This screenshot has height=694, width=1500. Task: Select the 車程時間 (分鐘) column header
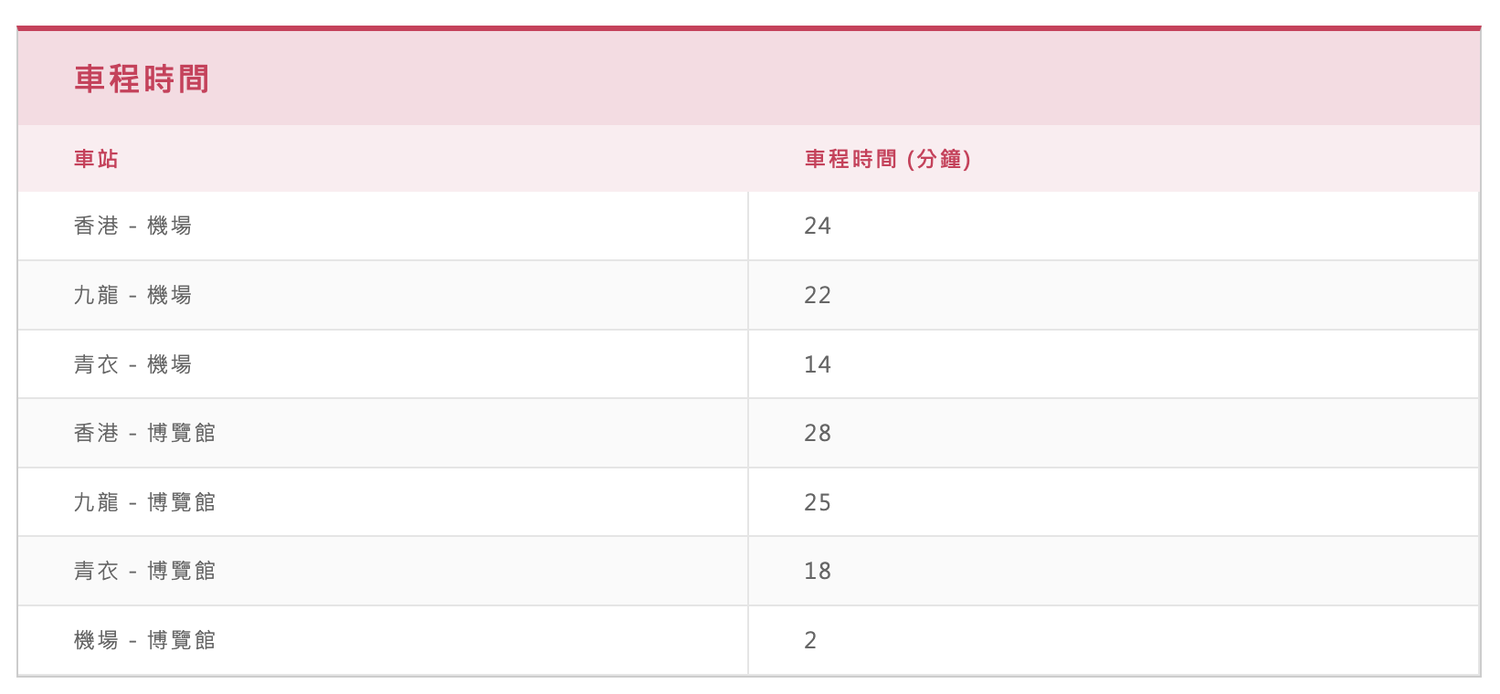[888, 159]
